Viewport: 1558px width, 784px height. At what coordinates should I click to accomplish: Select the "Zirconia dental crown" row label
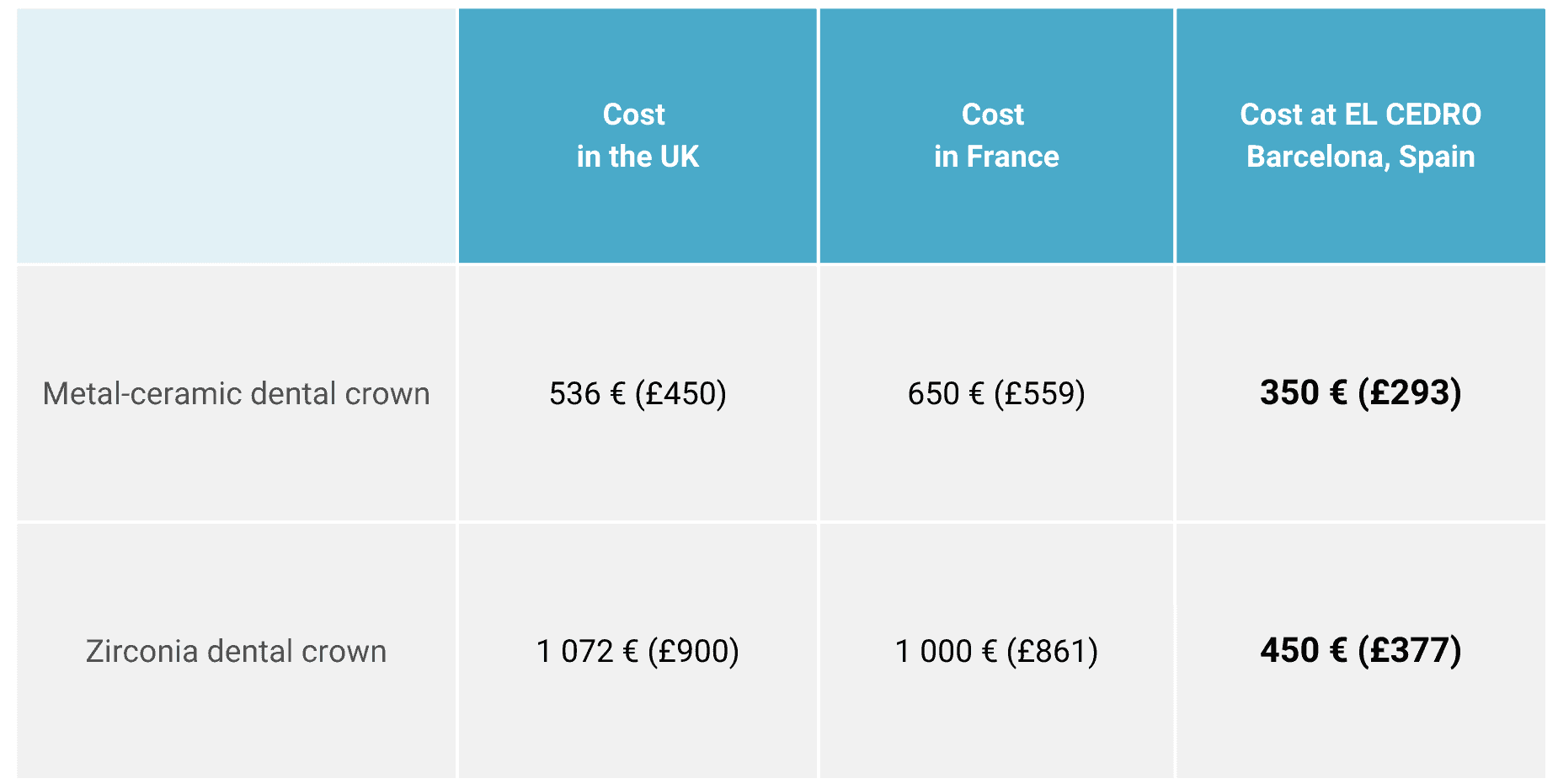[236, 651]
